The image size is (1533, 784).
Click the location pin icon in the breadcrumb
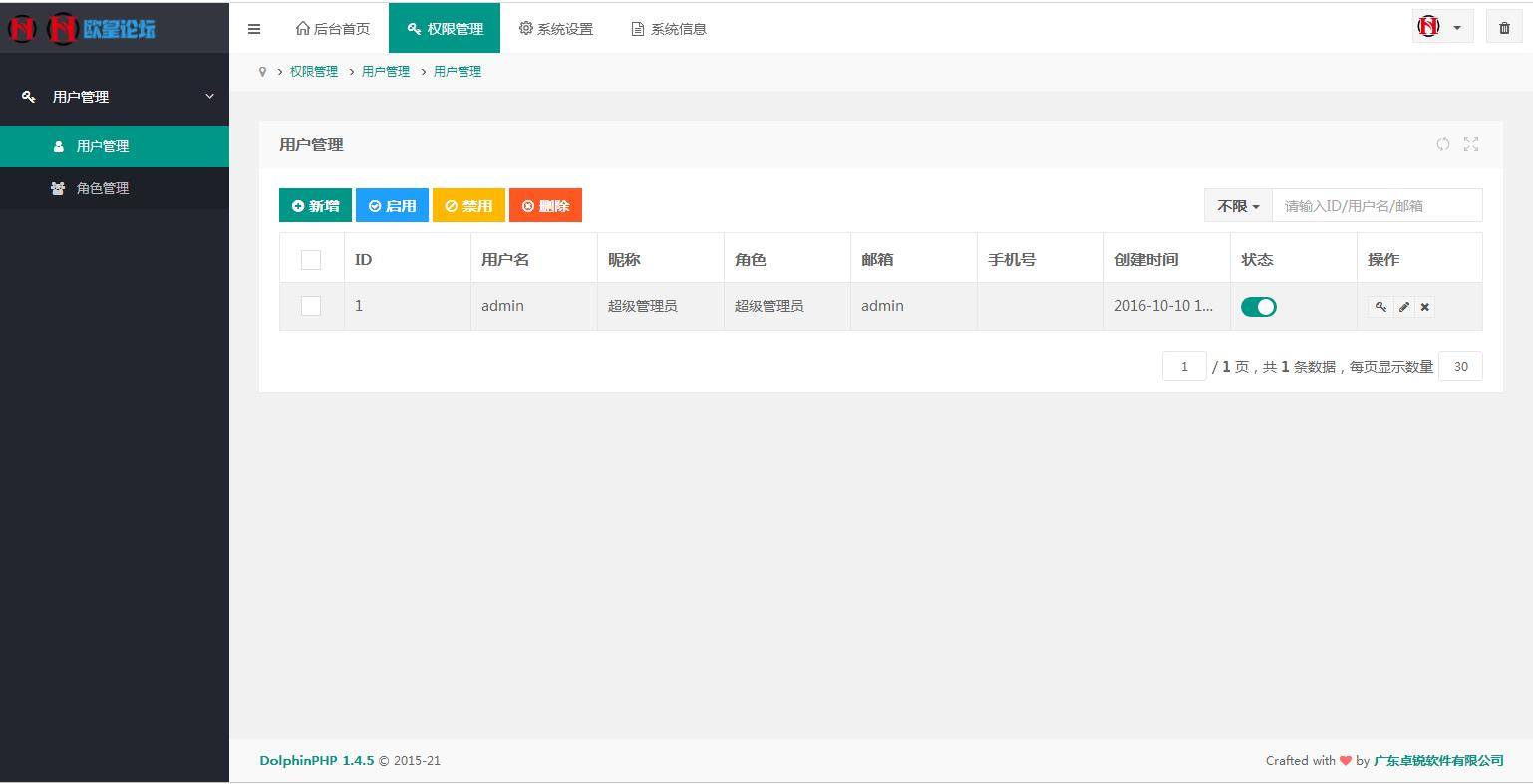(x=261, y=71)
